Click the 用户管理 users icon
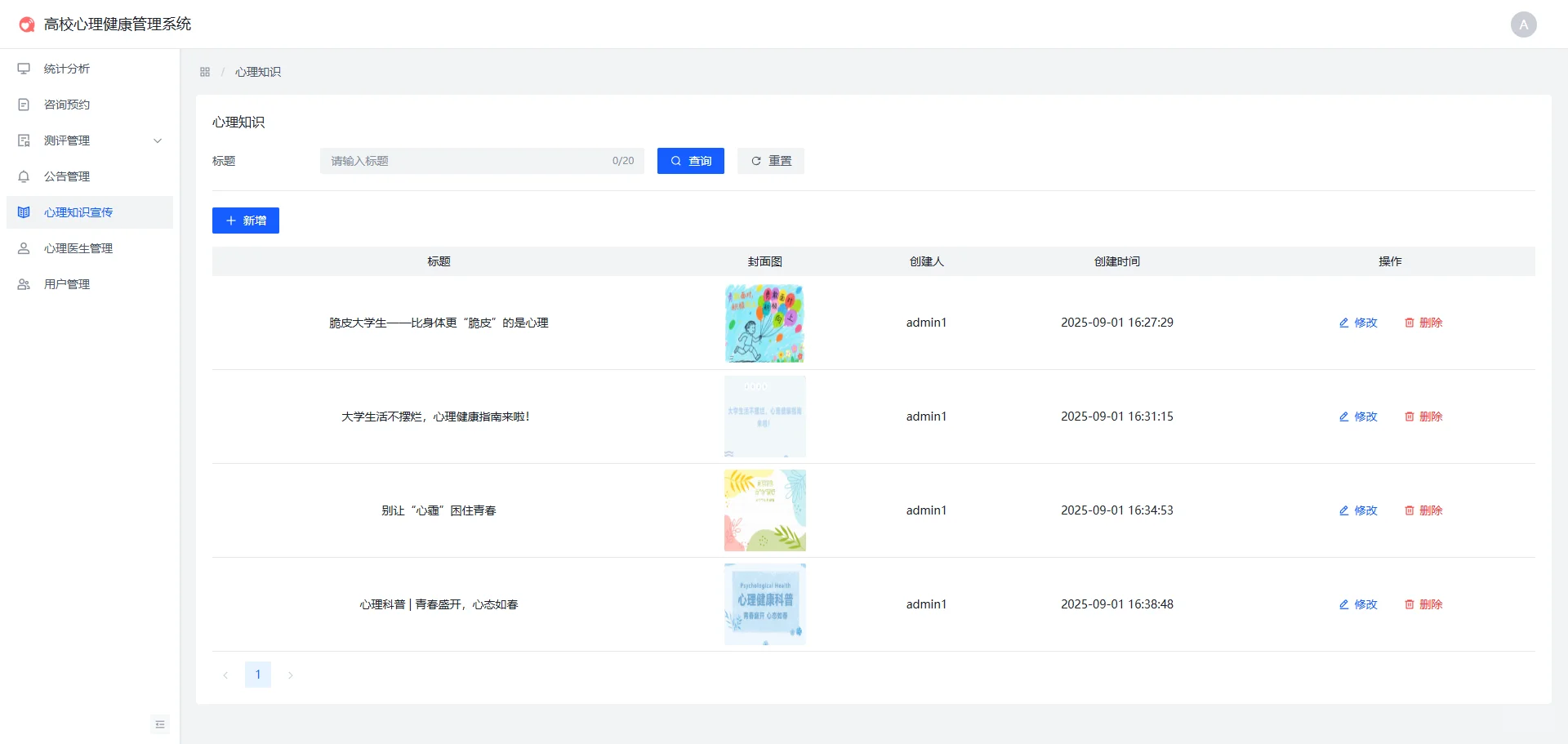 point(24,284)
